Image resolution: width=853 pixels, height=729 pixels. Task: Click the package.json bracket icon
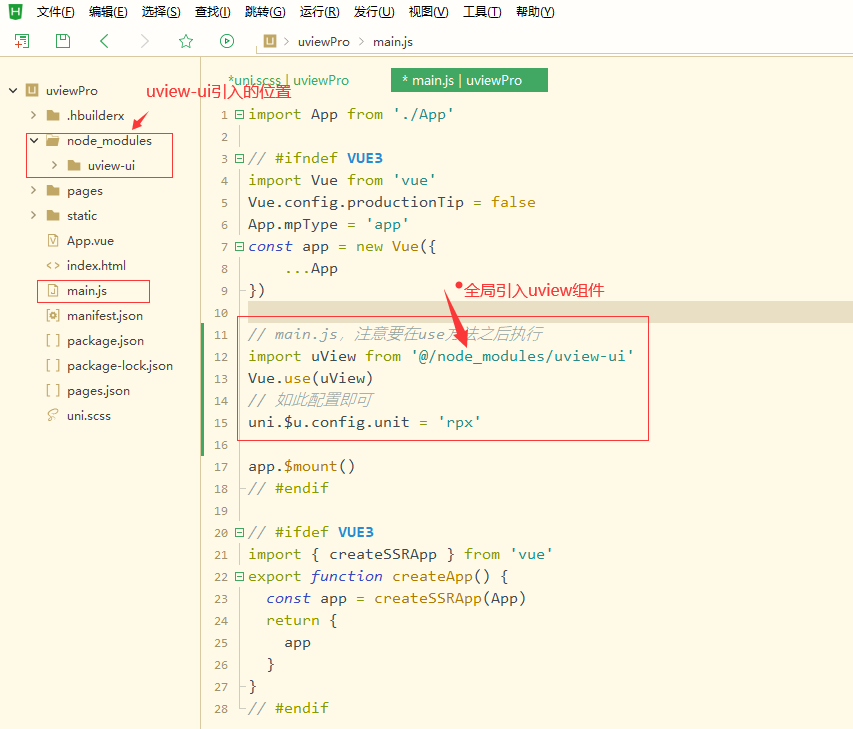click(53, 341)
